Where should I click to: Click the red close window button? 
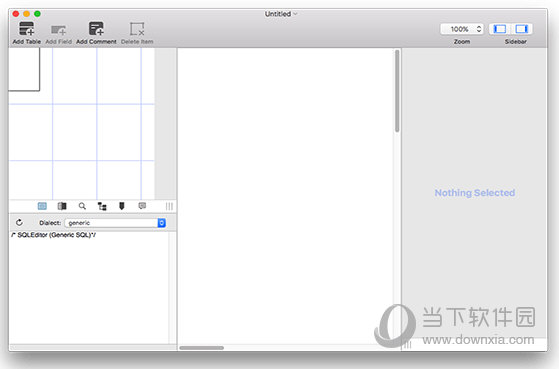coord(16,14)
